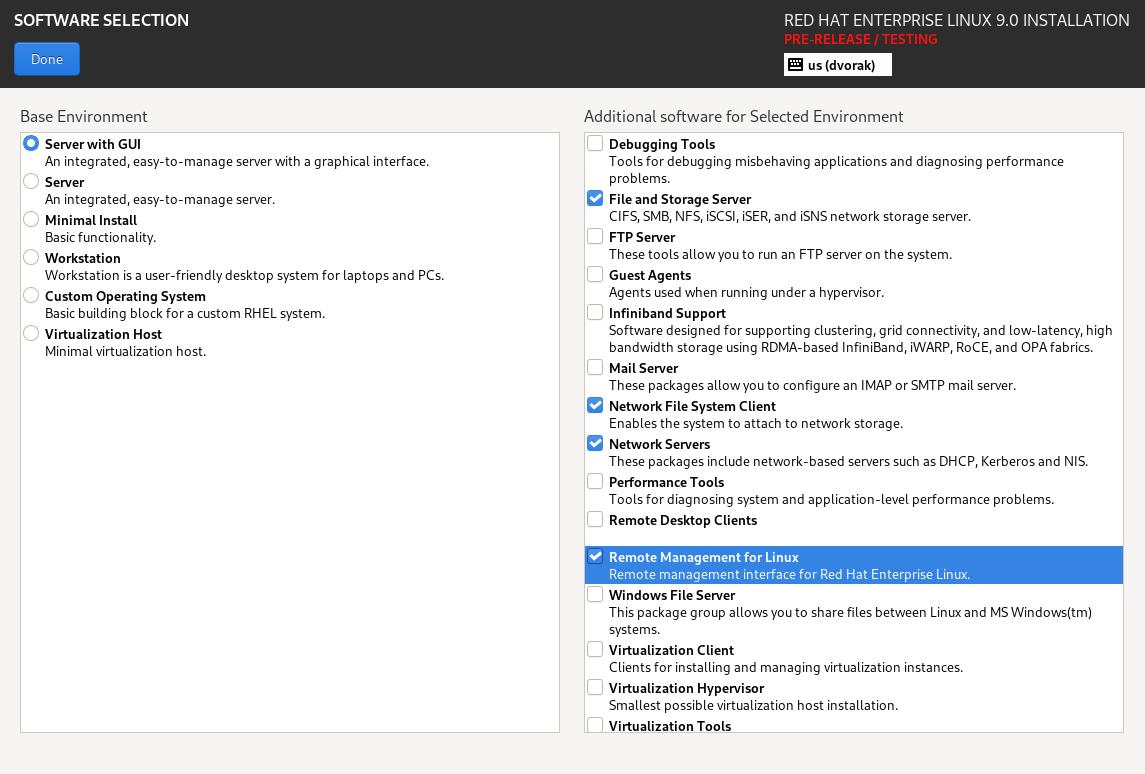Open the "us (dvorak)" keyboard layout selector
This screenshot has width=1145, height=774.
pyautogui.click(x=845, y=64)
